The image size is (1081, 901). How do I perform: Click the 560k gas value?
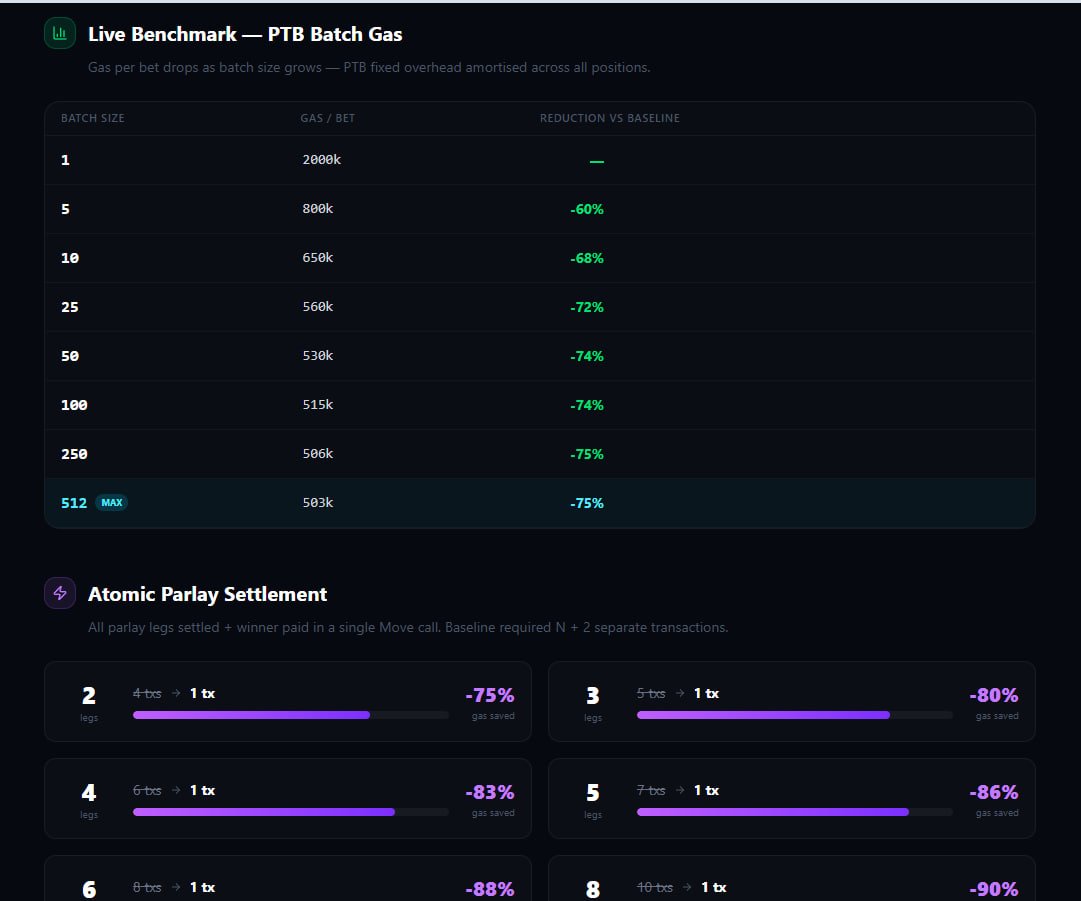(x=317, y=306)
